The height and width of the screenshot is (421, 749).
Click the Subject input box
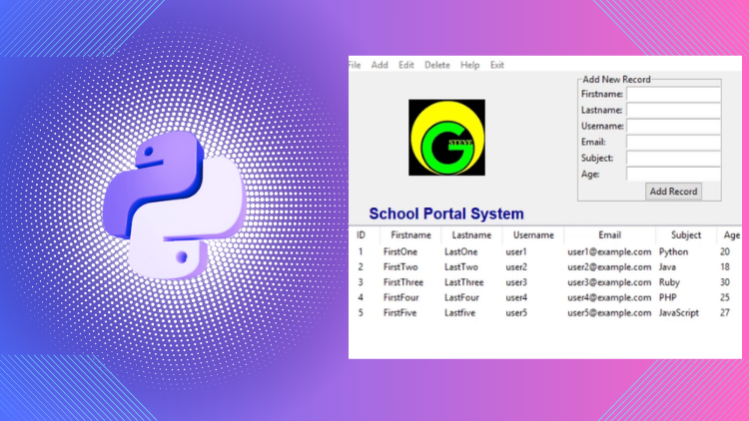pyautogui.click(x=673, y=158)
